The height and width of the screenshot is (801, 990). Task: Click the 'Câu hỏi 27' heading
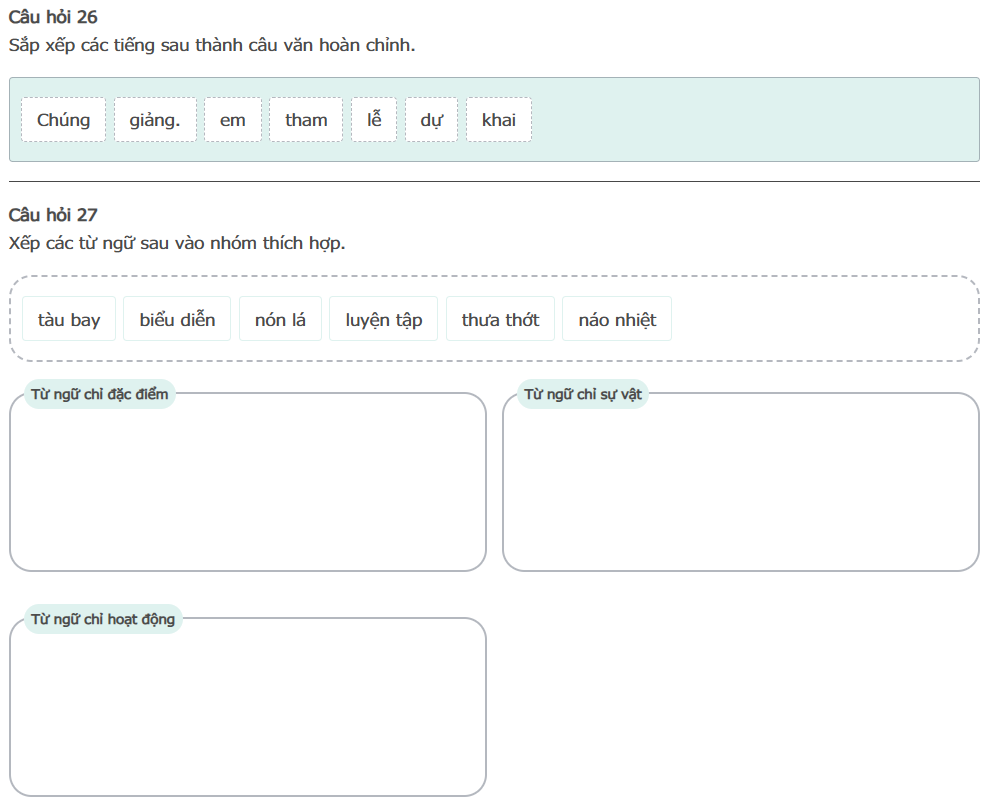coord(53,215)
